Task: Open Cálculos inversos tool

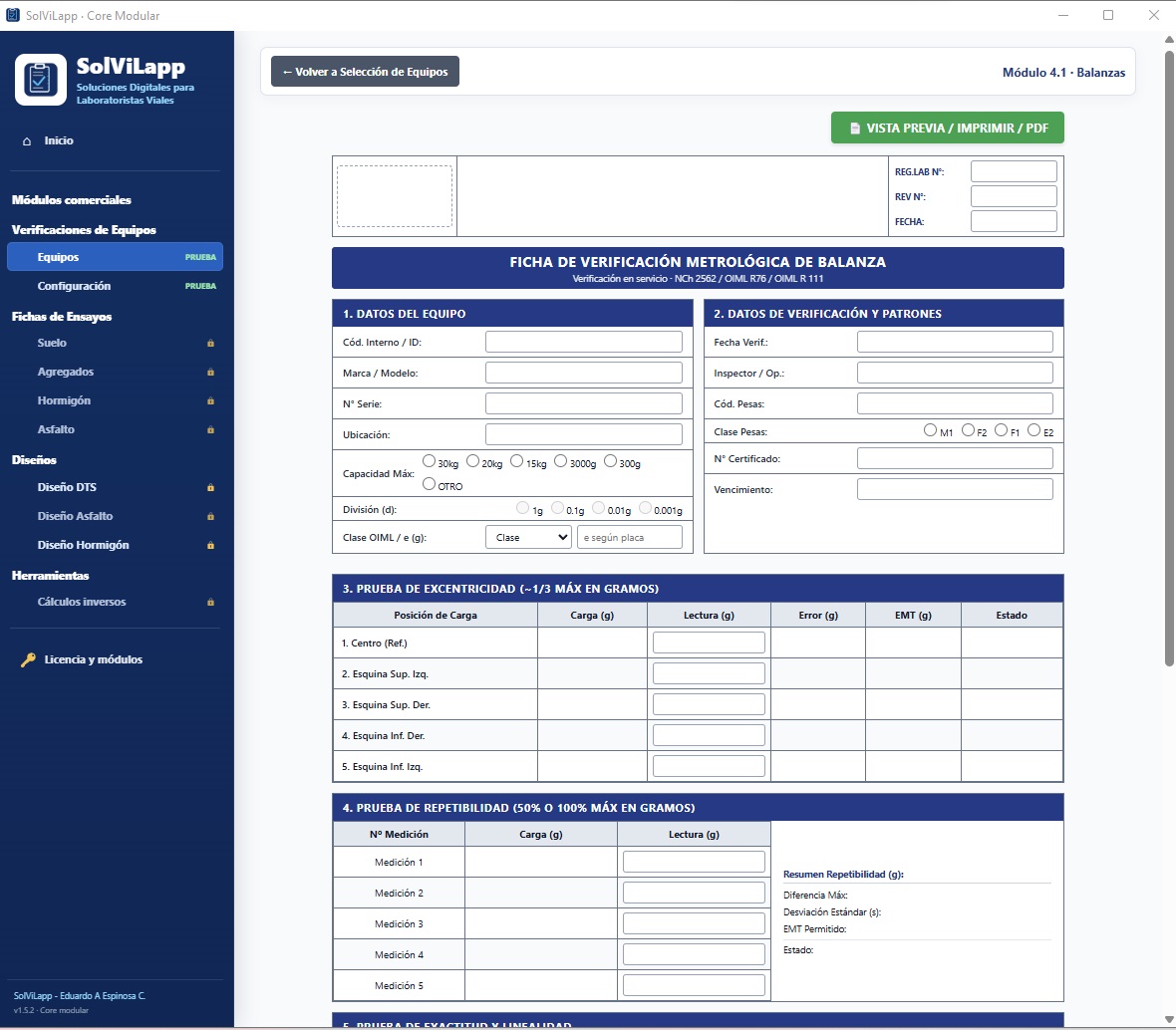Action: point(116,603)
